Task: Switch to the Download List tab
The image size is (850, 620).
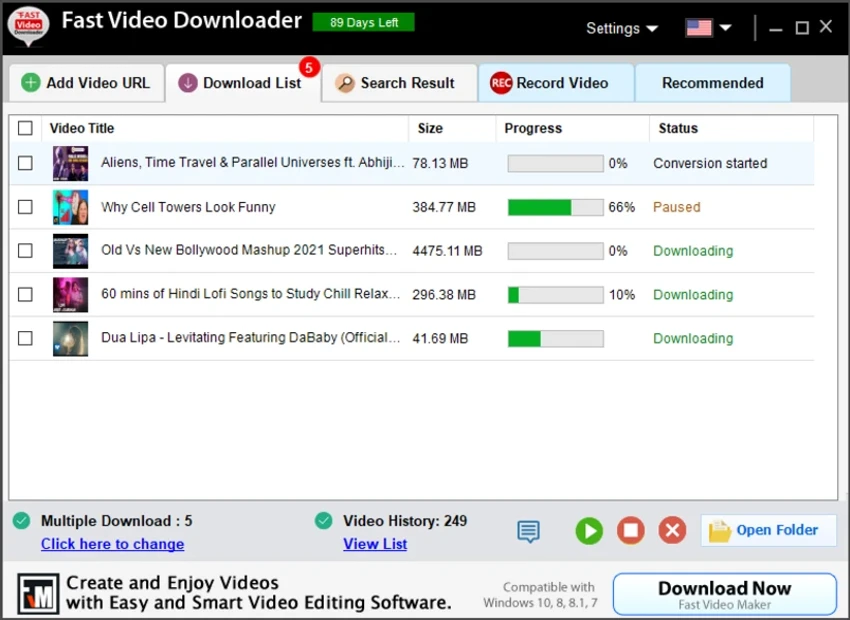Action: (x=243, y=83)
